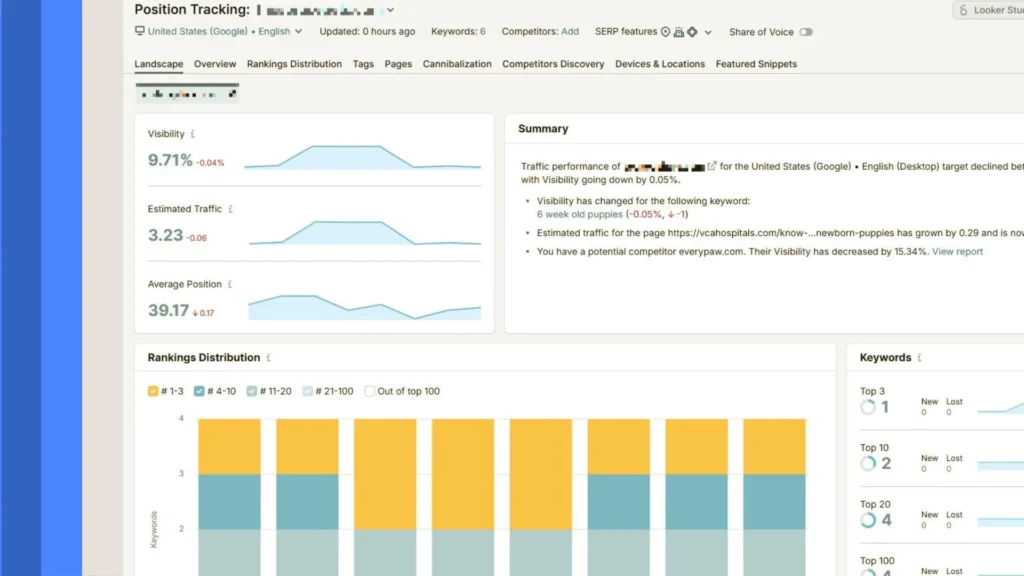This screenshot has height=576, width=1024.
Task: Uncheck the # 4-10 rankings checkbox
Action: (199, 391)
